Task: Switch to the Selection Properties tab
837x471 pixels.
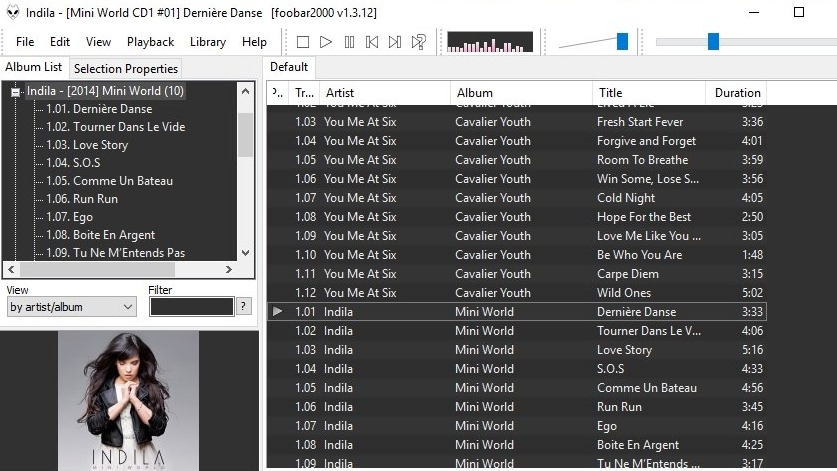Action: click(126, 69)
